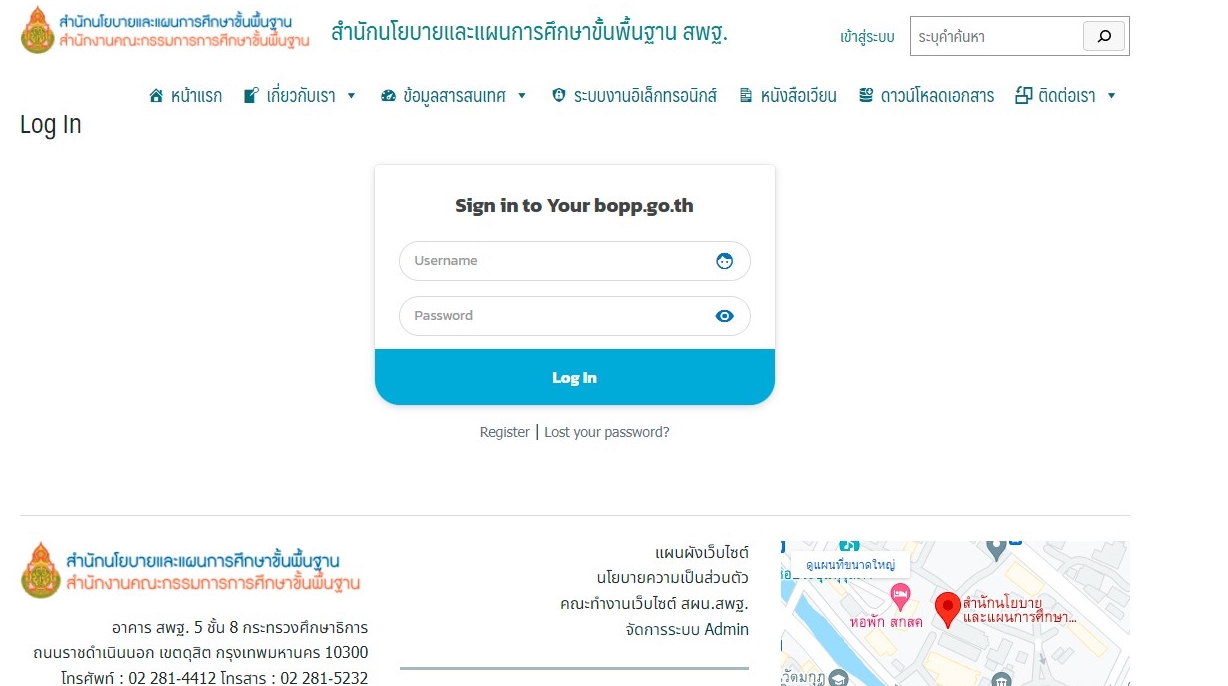
Task: Click the footer organization logo emblem
Action: (x=40, y=570)
